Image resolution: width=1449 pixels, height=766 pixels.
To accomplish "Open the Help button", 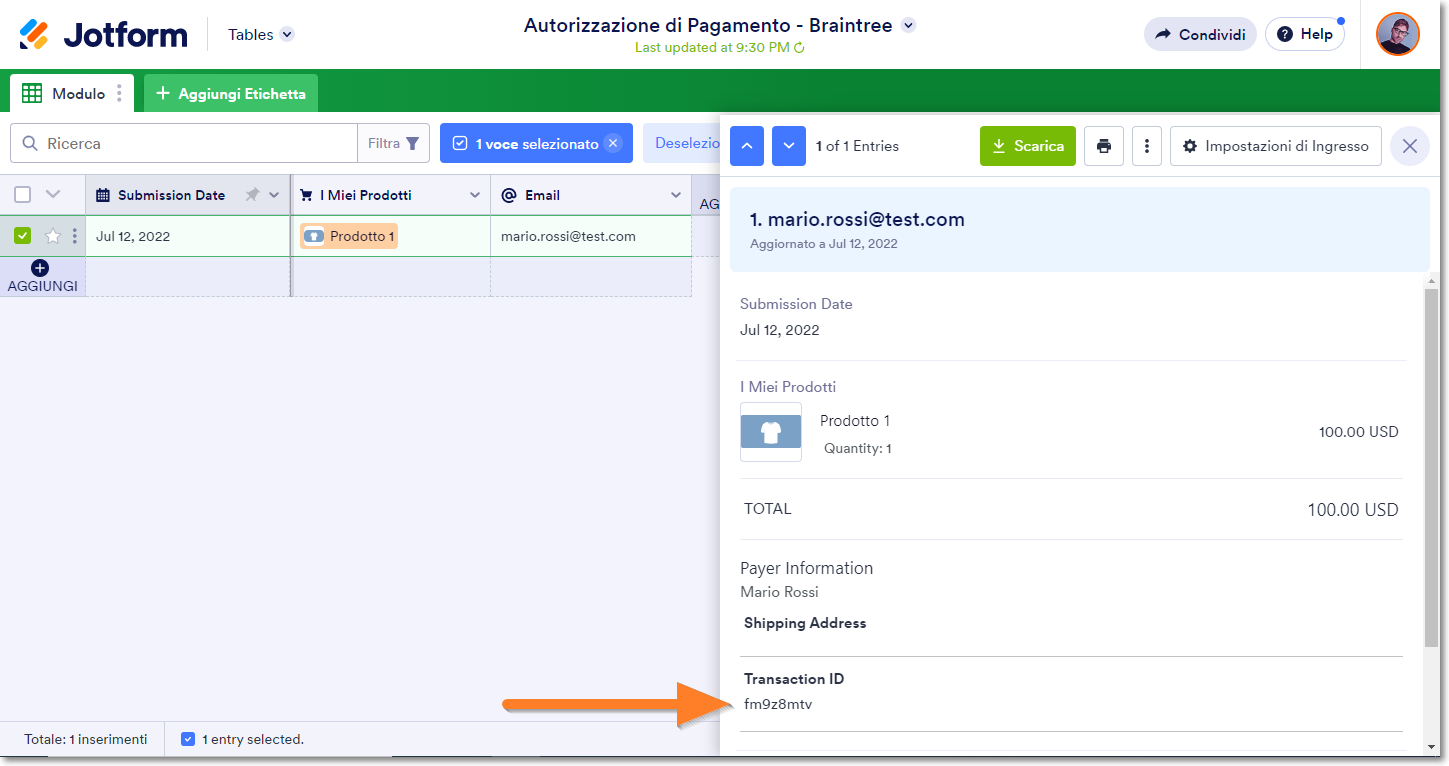I will pos(1305,34).
